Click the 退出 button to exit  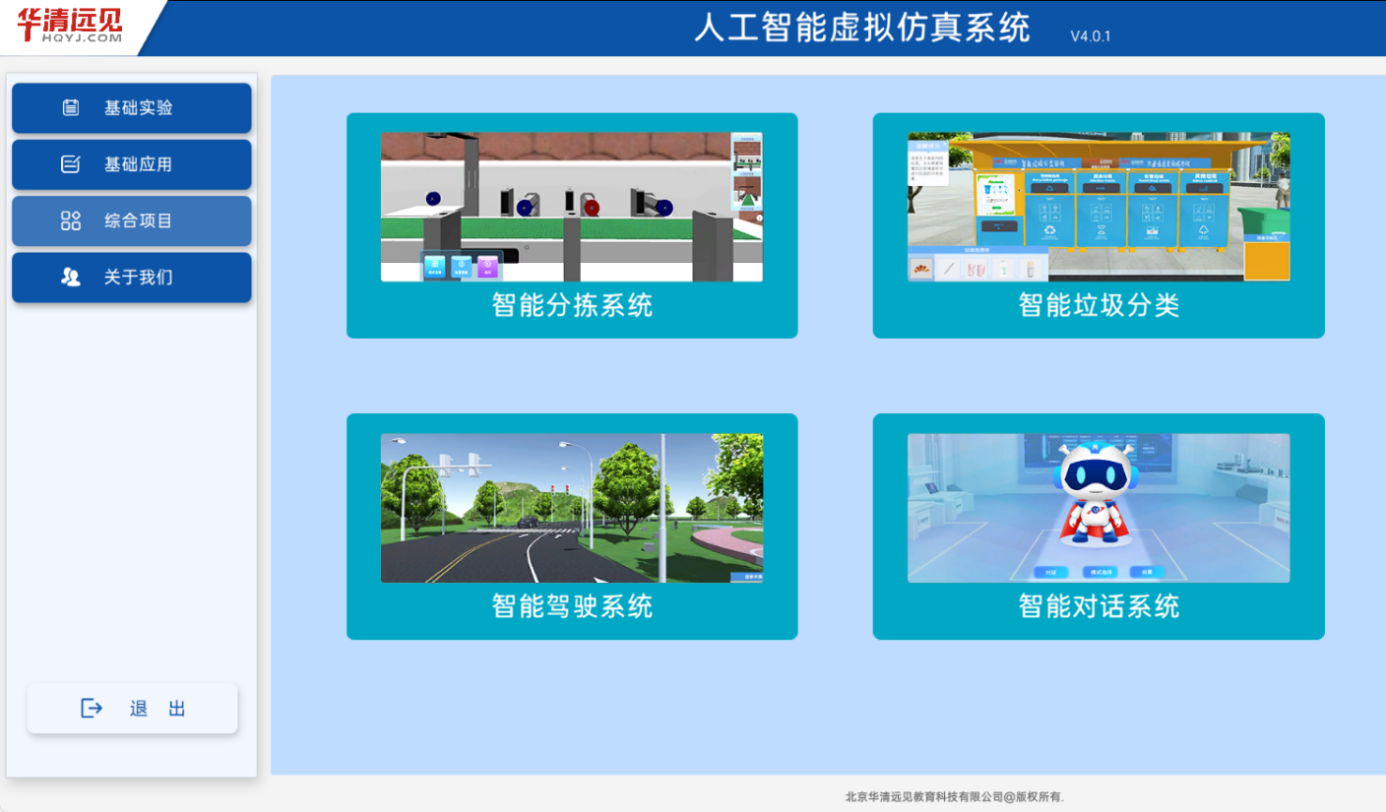(131, 708)
